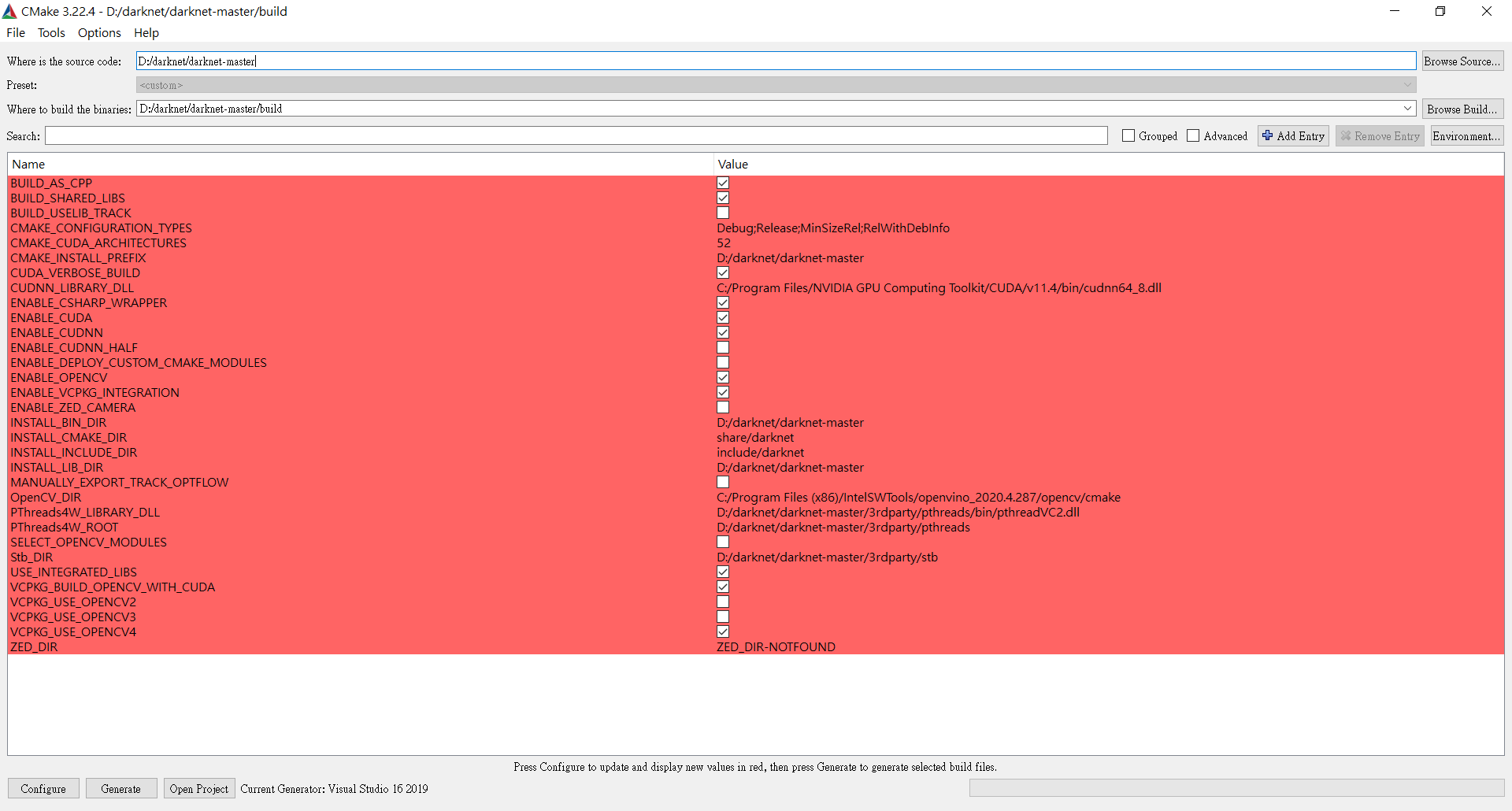Enable BUILD_USELIB_TRACK checkbox
Image resolution: width=1512 pixels, height=811 pixels.
(x=723, y=213)
